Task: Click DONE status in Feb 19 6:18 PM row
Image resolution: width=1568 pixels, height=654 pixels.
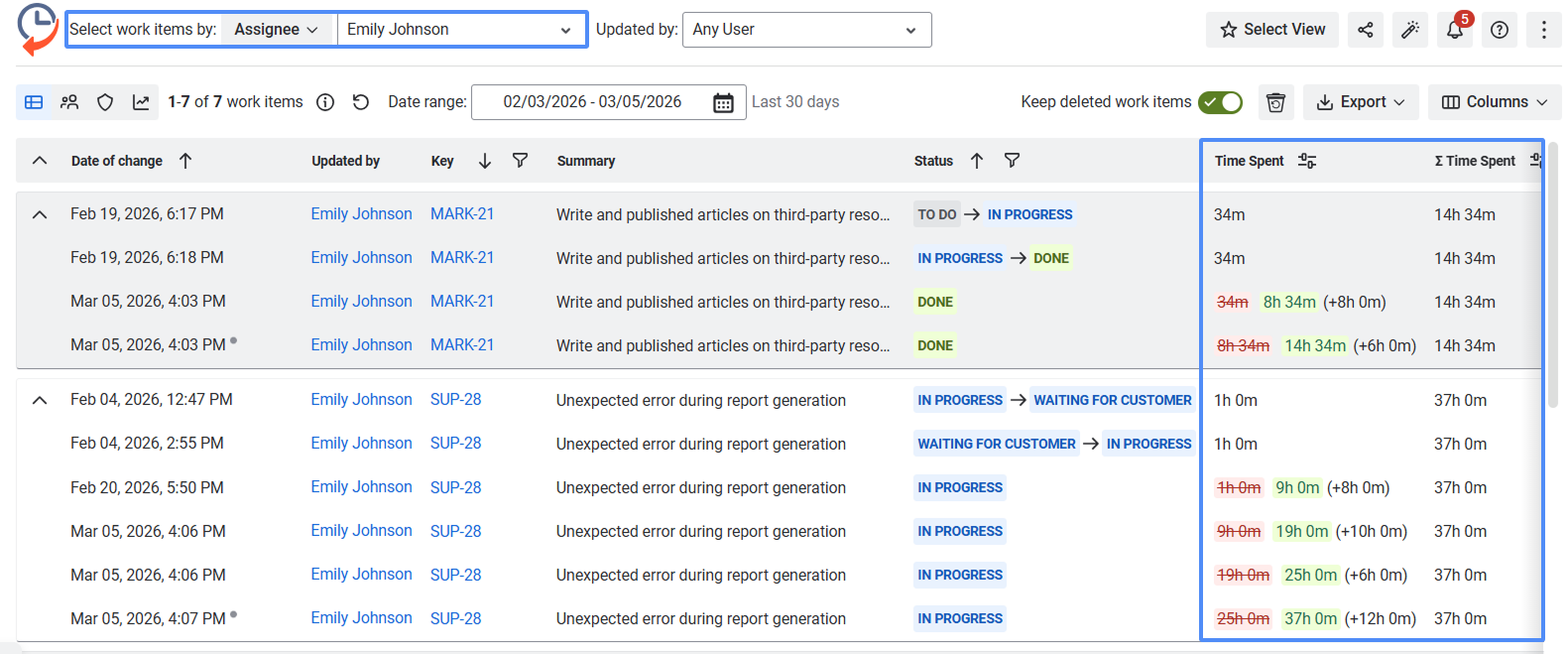Action: [1051, 258]
